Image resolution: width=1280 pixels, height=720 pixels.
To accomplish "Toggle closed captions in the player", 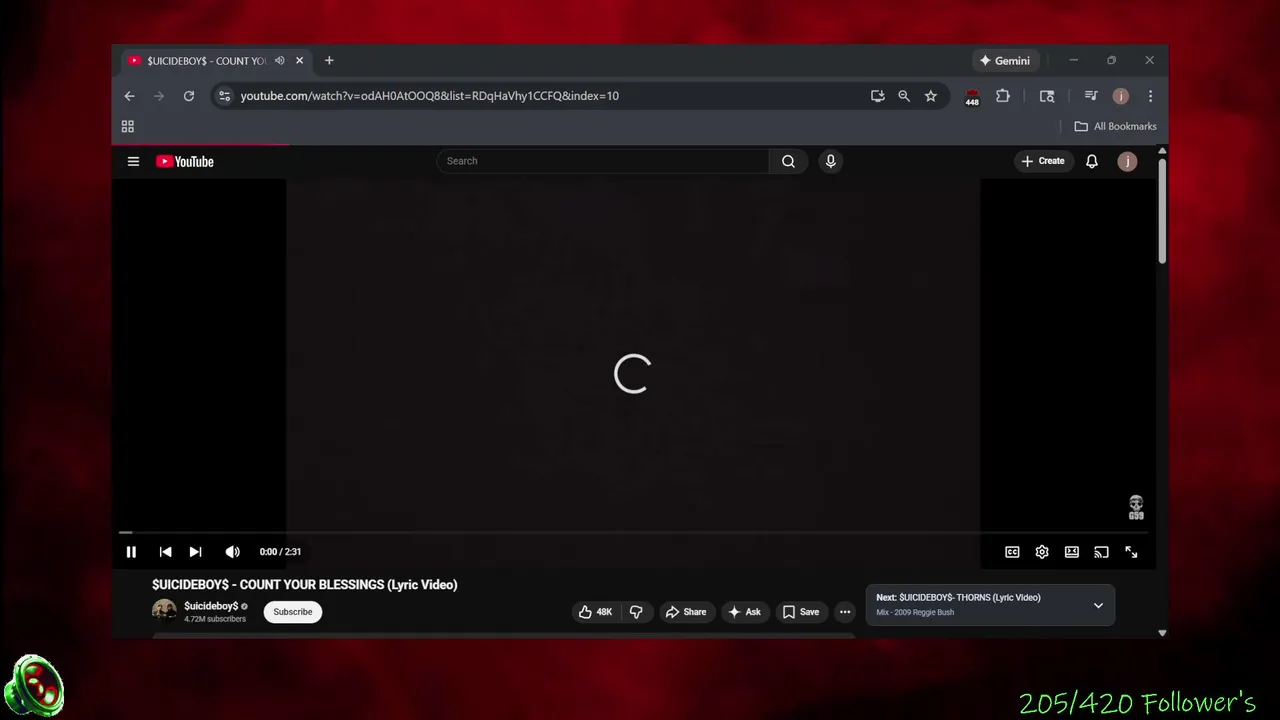I will 1012,552.
